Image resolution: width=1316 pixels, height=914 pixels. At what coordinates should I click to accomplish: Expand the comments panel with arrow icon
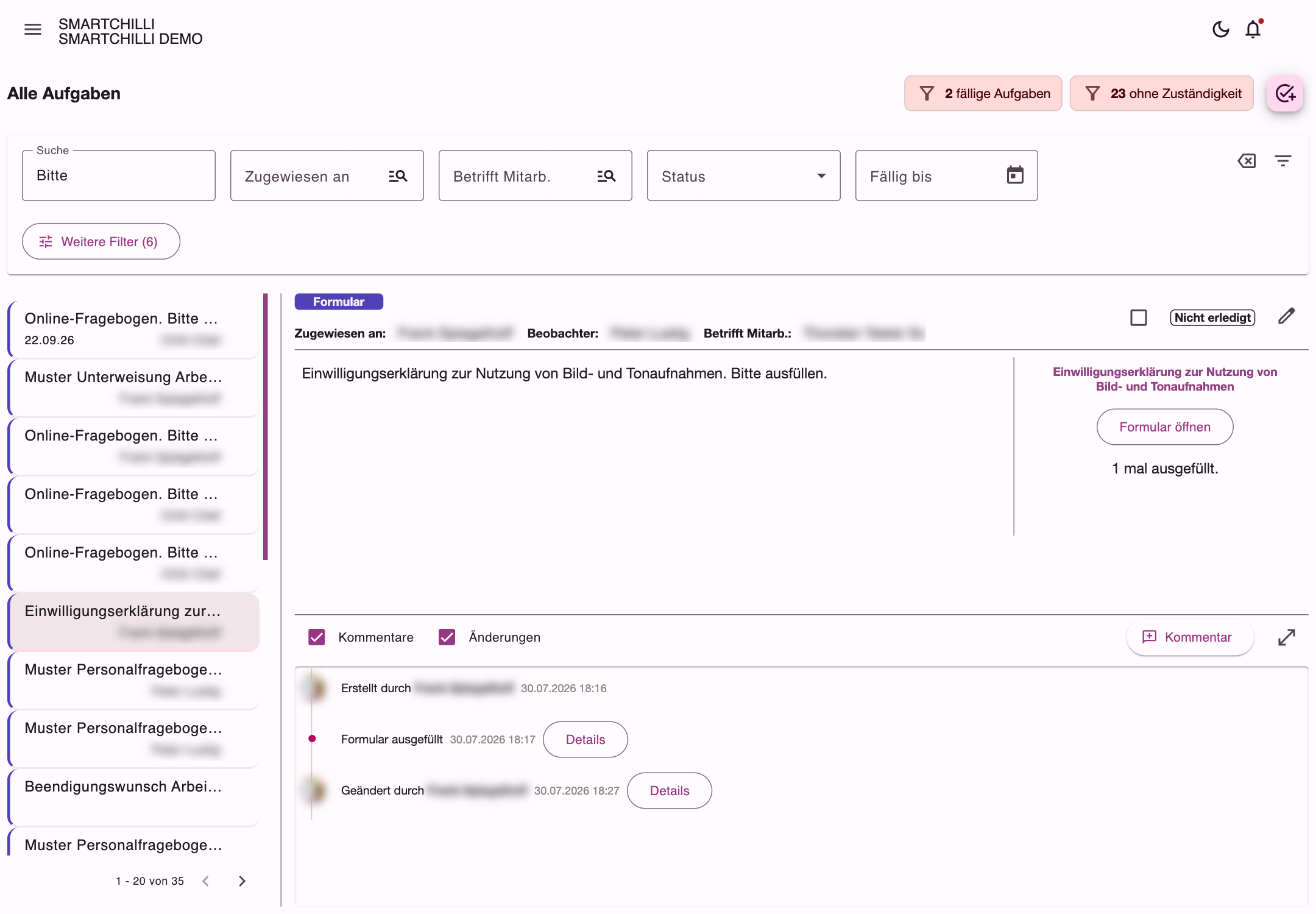[x=1286, y=637]
